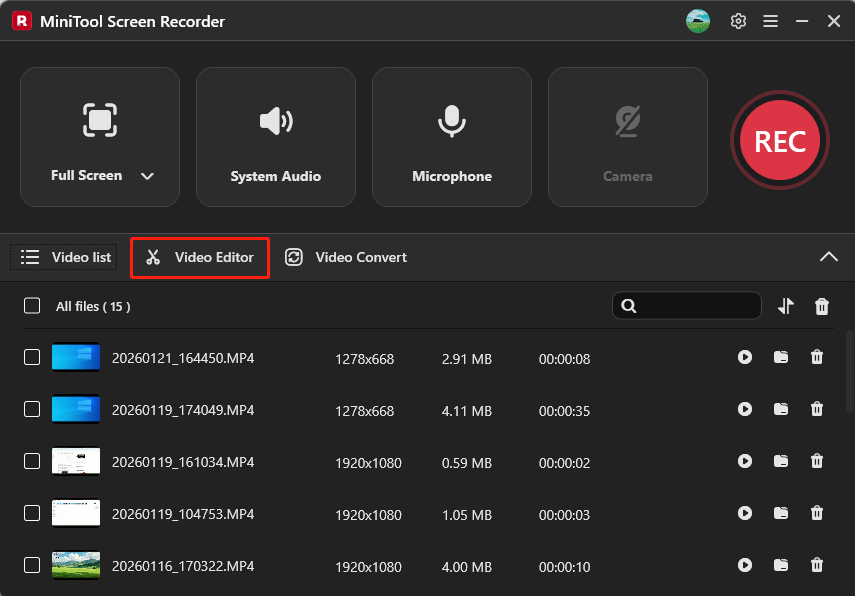
Task: Open the sort order icon above the file list
Action: tap(786, 306)
